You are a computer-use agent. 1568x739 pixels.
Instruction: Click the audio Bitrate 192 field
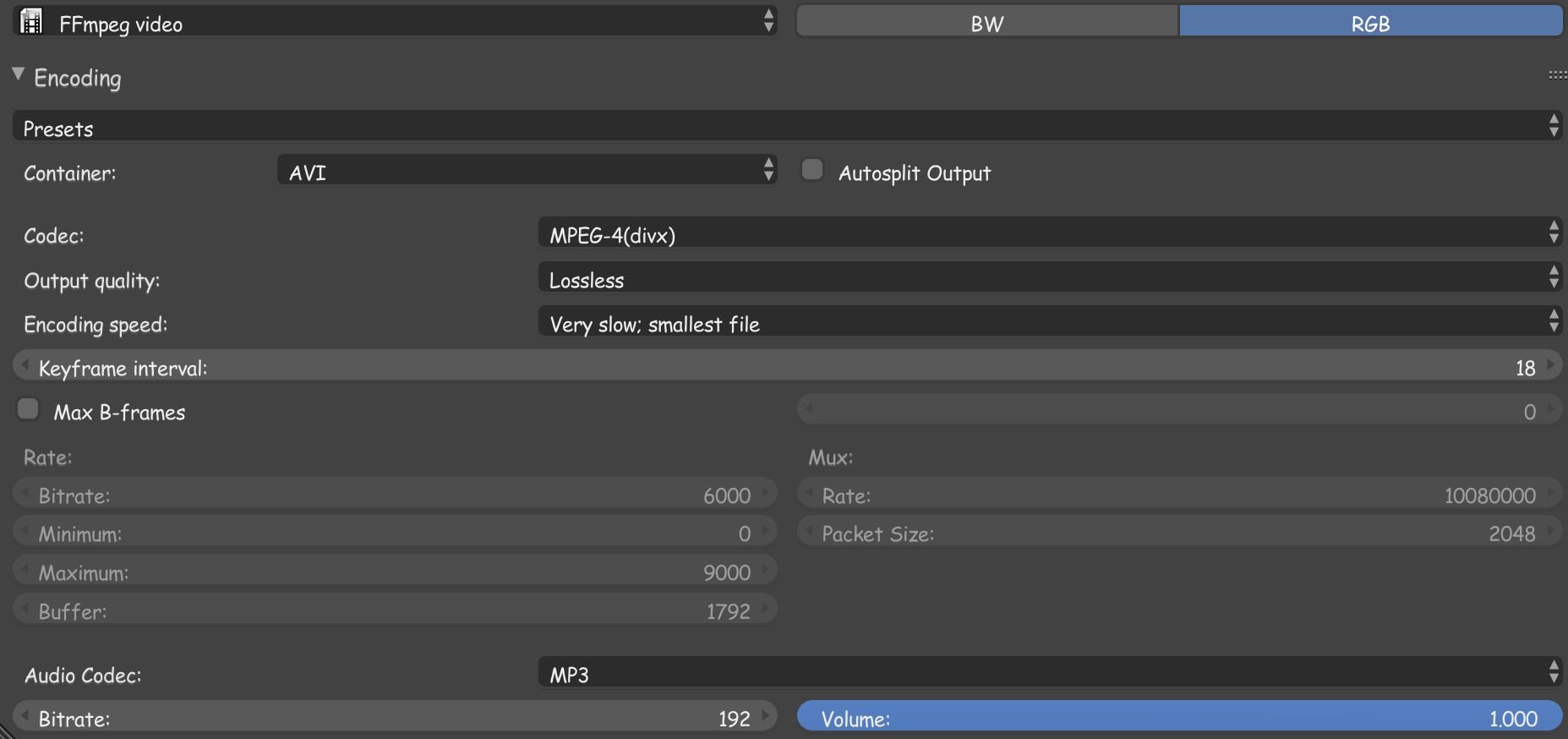(x=395, y=717)
